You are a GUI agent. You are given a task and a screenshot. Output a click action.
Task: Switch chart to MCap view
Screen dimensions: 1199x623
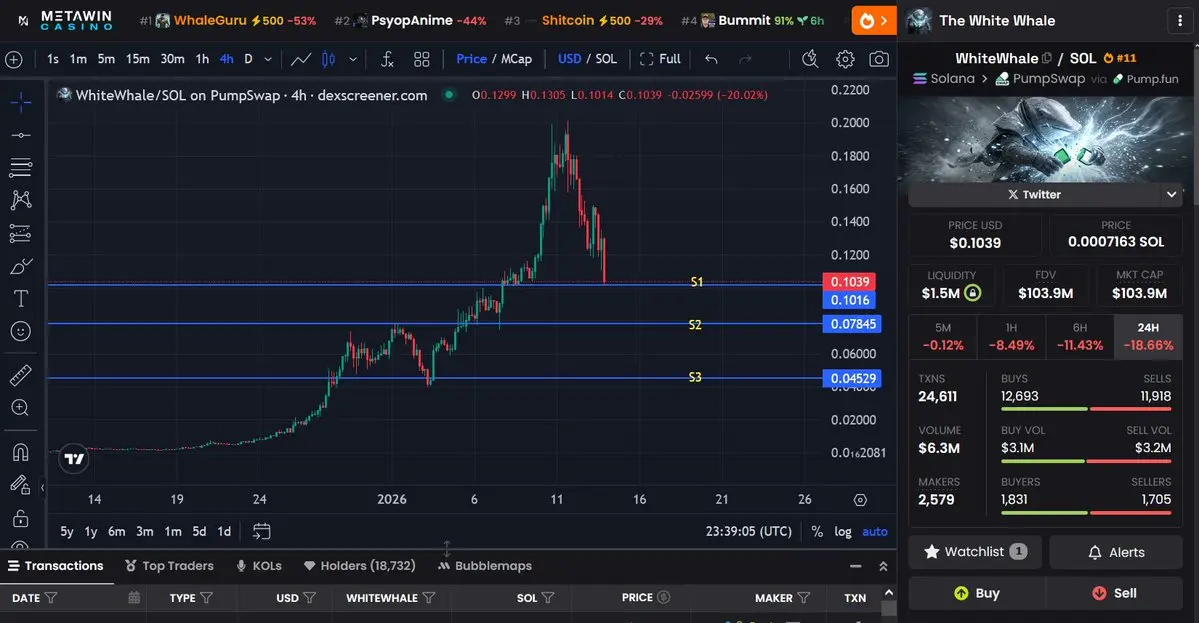coord(517,59)
